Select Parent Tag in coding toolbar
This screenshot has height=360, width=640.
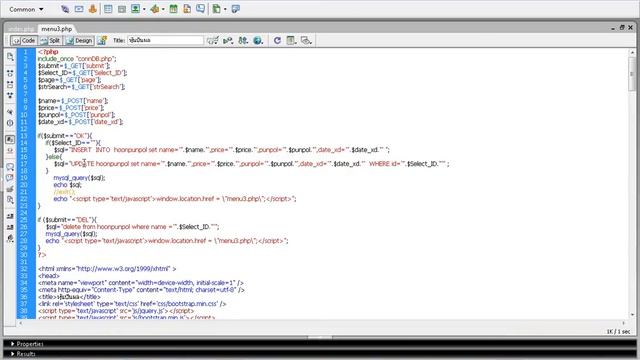click(10, 112)
